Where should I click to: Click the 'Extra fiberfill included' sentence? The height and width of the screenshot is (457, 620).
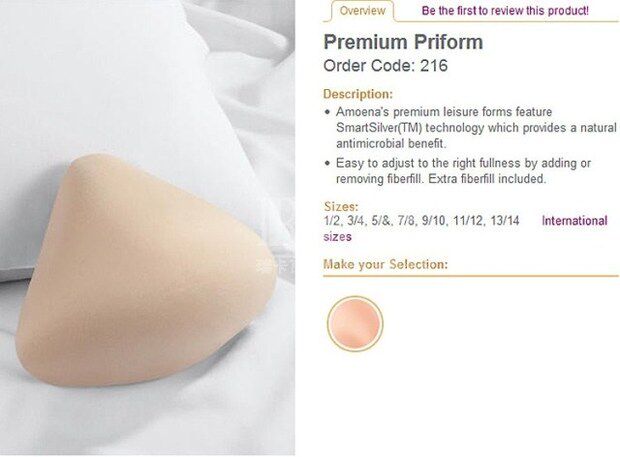487,179
